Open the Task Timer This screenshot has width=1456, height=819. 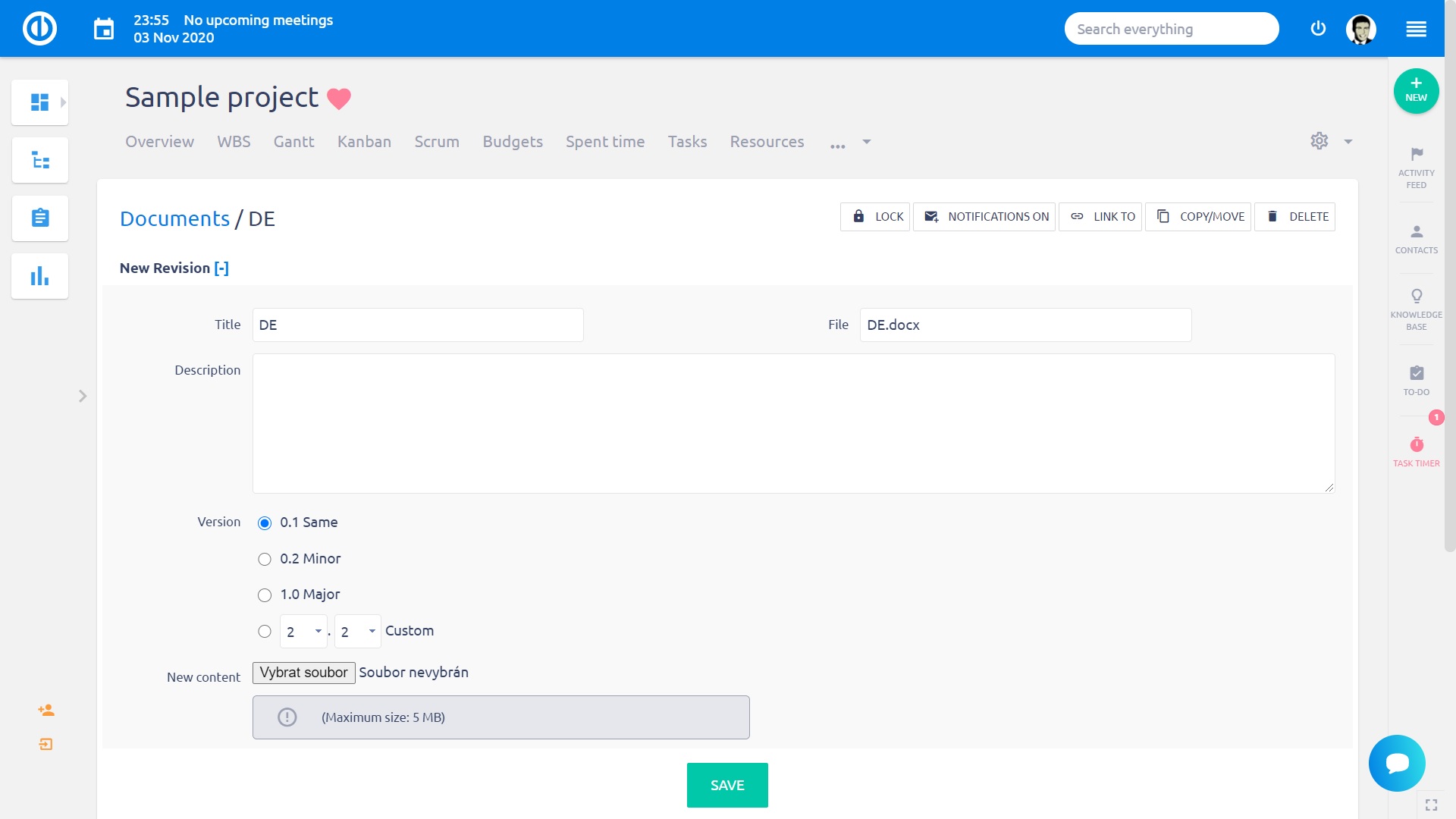point(1417,450)
